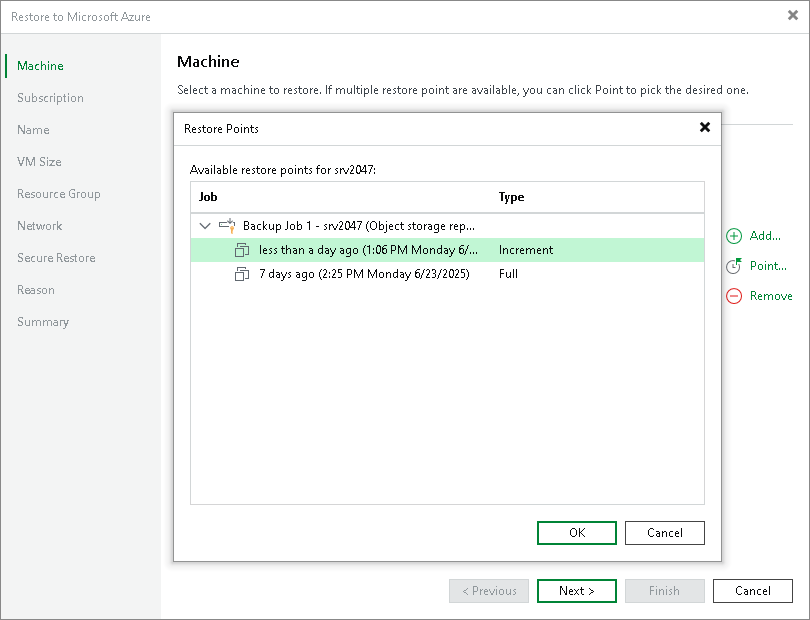Cancel the Restore to Microsoft Azure wizard
The height and width of the screenshot is (620, 810).
point(753,591)
